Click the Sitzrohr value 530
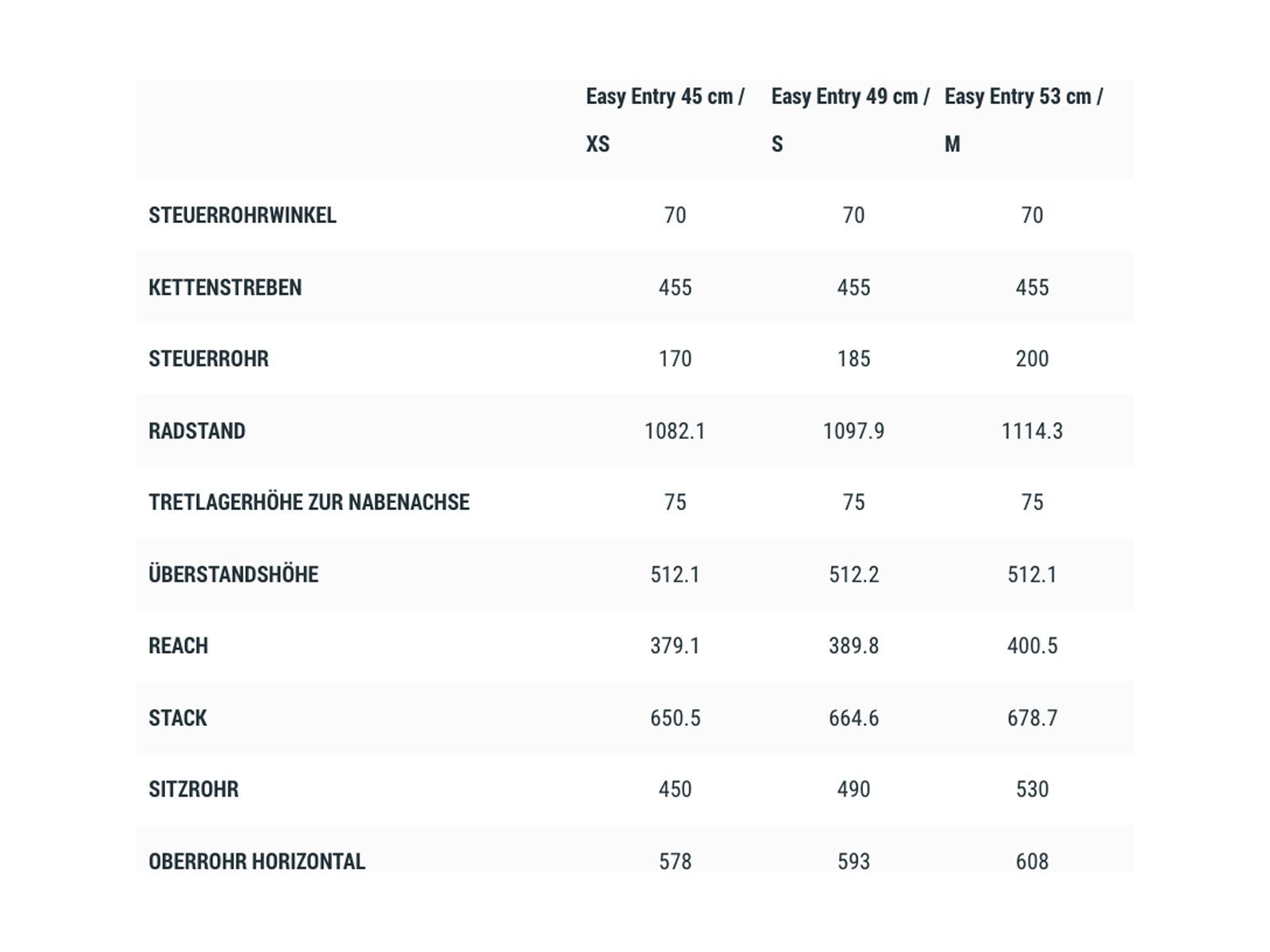The height and width of the screenshot is (952, 1270). [x=1032, y=789]
